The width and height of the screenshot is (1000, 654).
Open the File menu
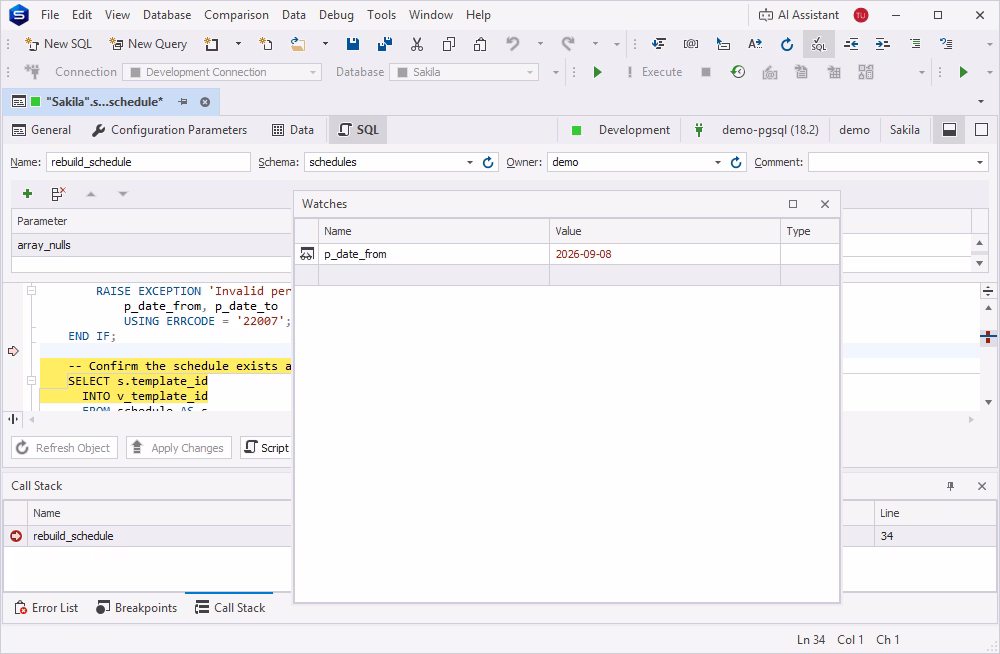50,15
